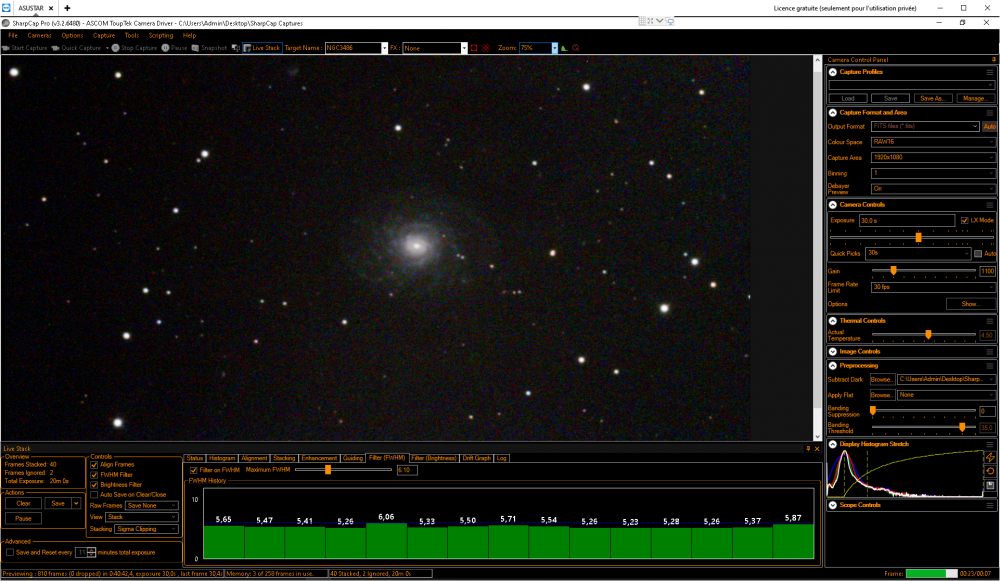Open the Capture Profiles section menu icon
The width and height of the screenshot is (1000, 581).
point(990,72)
